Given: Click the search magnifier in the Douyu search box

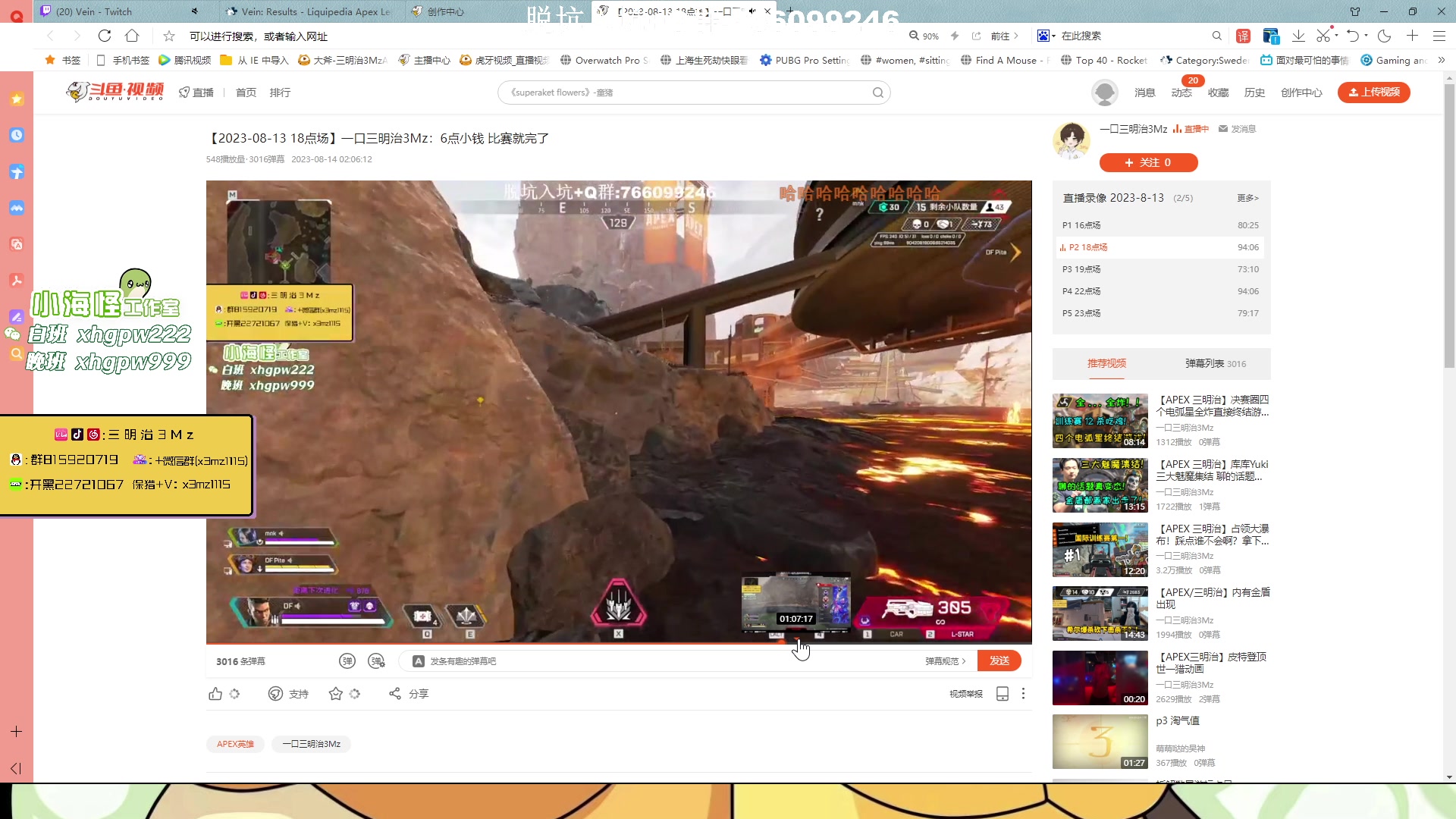Looking at the screenshot, I should pyautogui.click(x=877, y=93).
